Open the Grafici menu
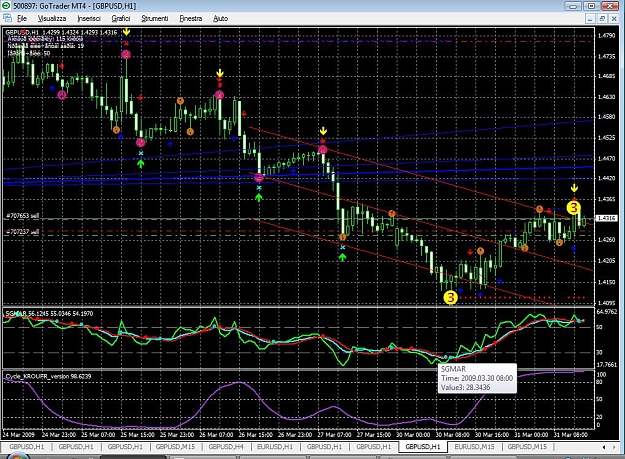Image resolution: width=625 pixels, height=459 pixels. coord(121,18)
